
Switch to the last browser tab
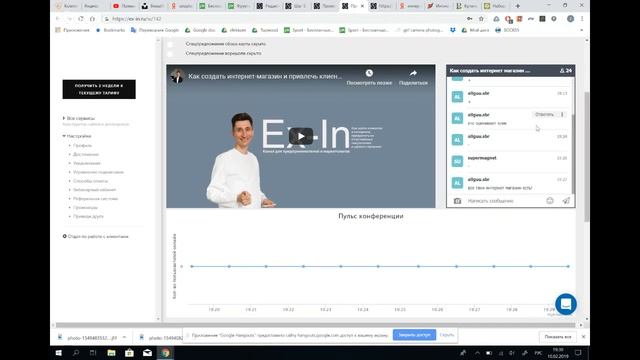(x=495, y=6)
